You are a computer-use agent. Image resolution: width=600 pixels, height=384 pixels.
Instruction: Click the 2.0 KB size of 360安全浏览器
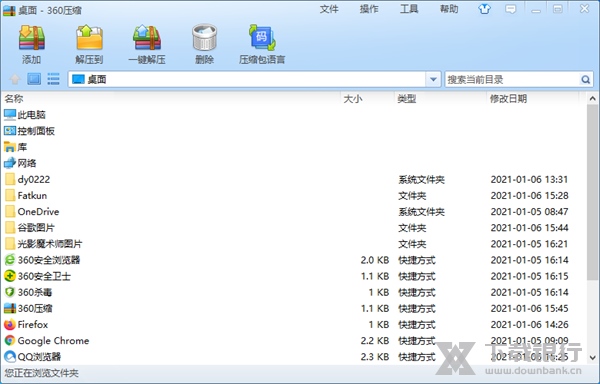tap(375, 260)
